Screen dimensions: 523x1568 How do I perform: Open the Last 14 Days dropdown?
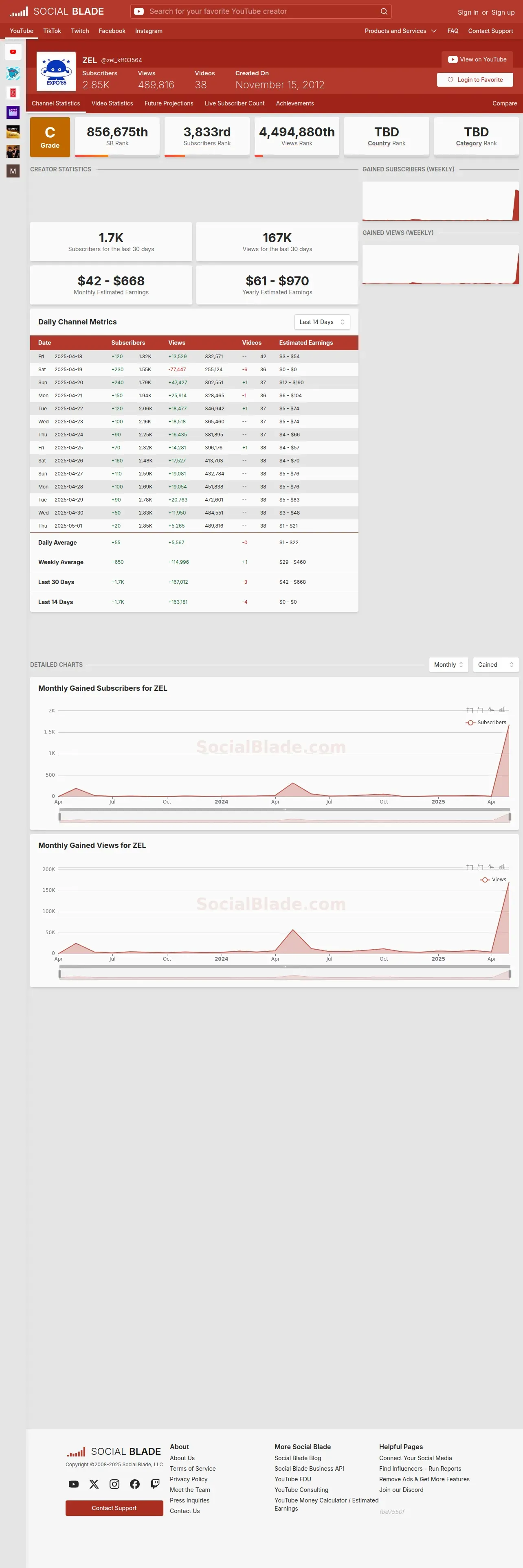(322, 322)
